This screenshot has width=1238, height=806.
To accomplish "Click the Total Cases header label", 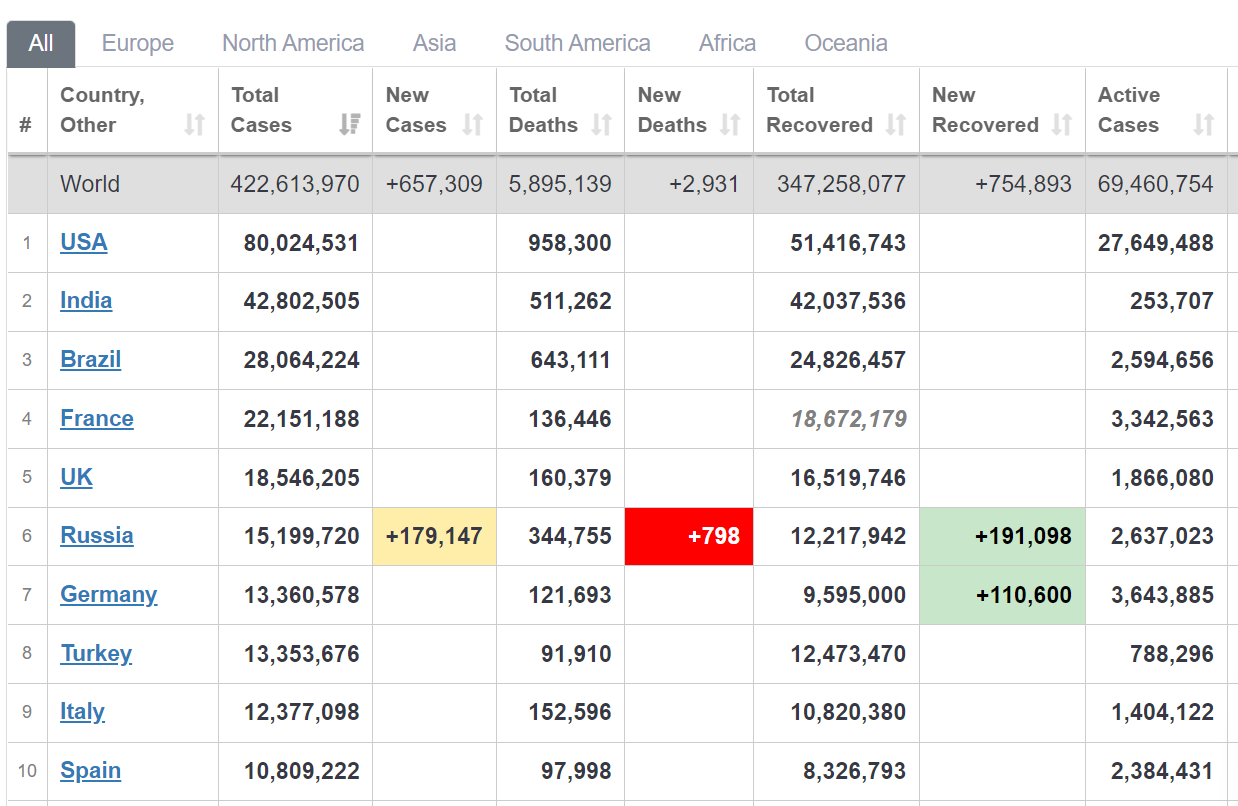I will pyautogui.click(x=262, y=110).
